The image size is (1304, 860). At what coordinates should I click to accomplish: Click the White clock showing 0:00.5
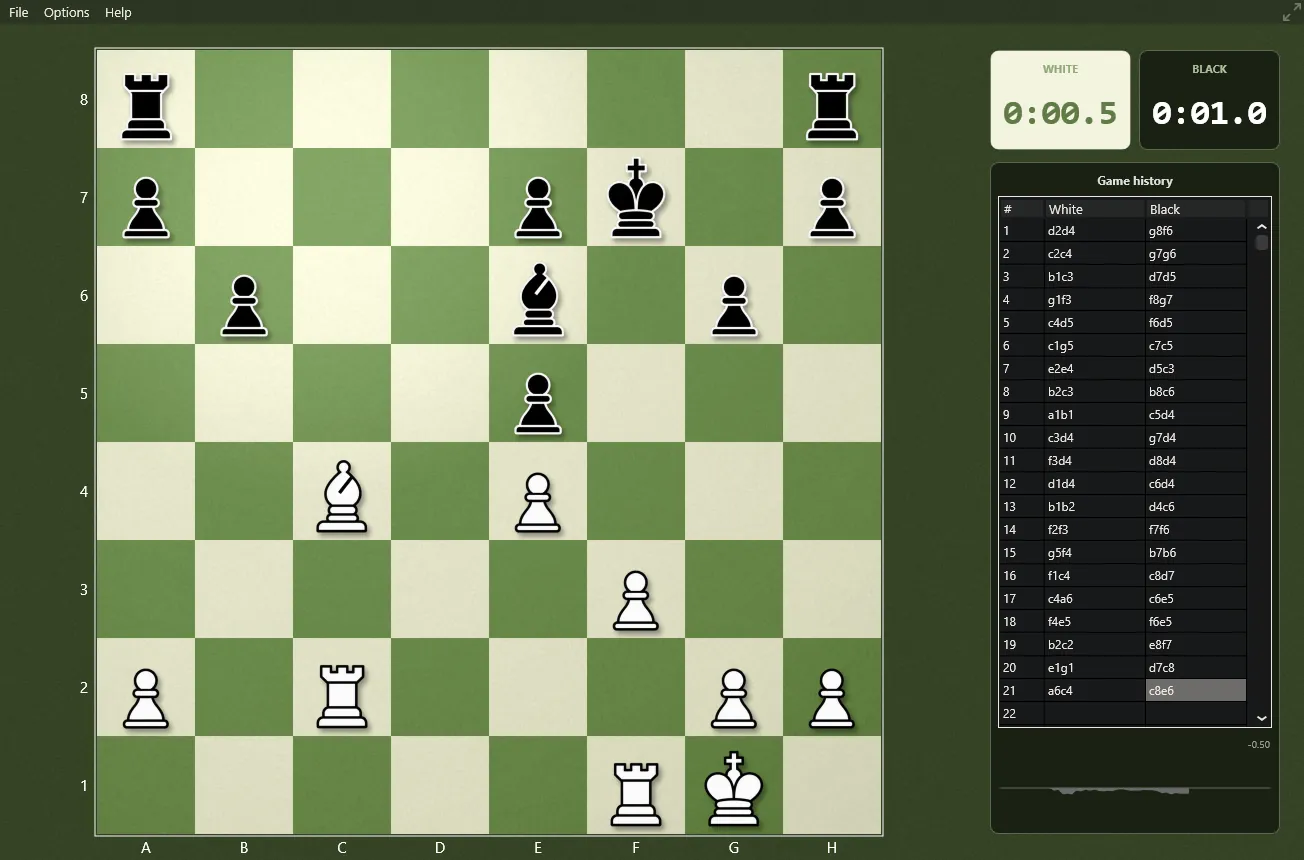tap(1060, 100)
